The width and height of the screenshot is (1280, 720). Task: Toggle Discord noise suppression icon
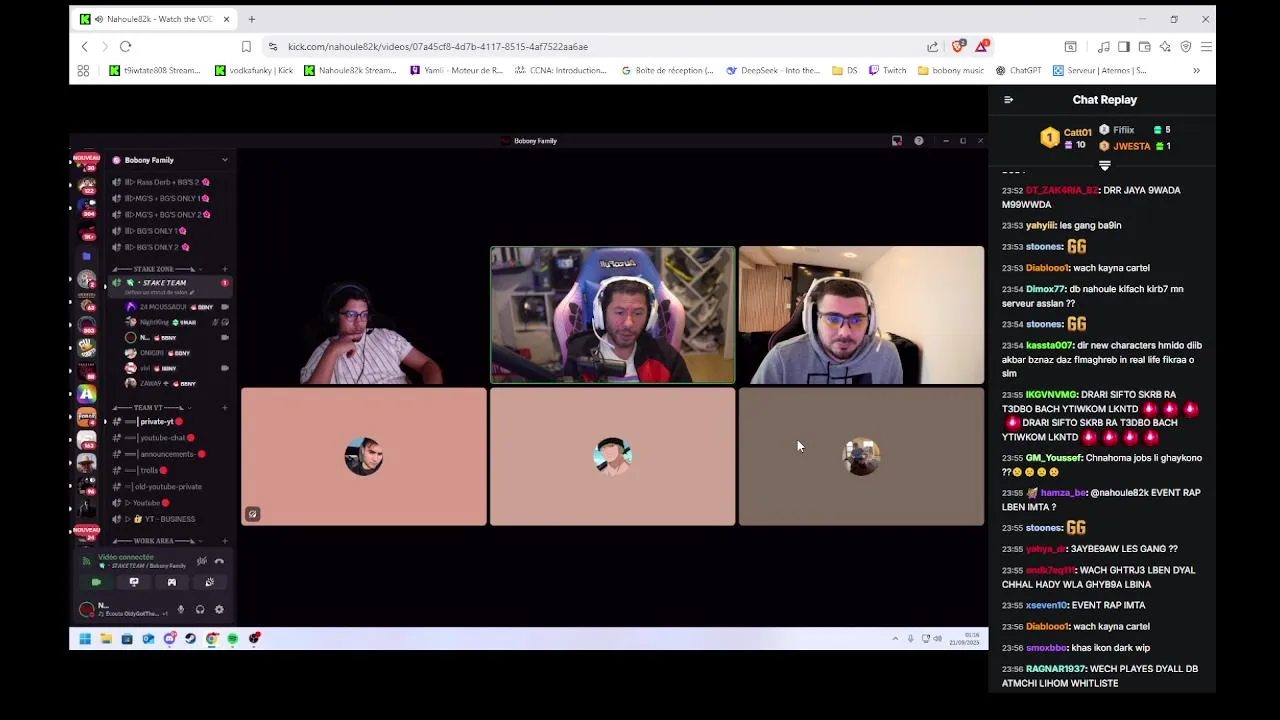[201, 561]
